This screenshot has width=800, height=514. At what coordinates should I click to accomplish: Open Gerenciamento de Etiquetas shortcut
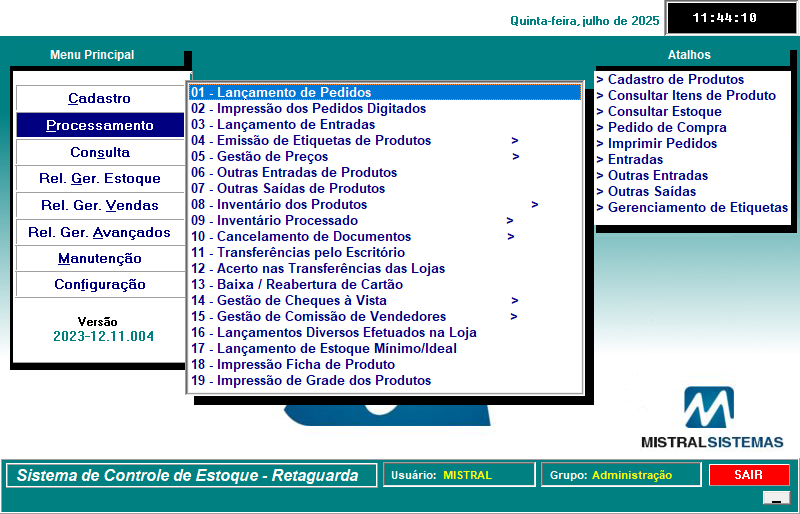coord(697,208)
